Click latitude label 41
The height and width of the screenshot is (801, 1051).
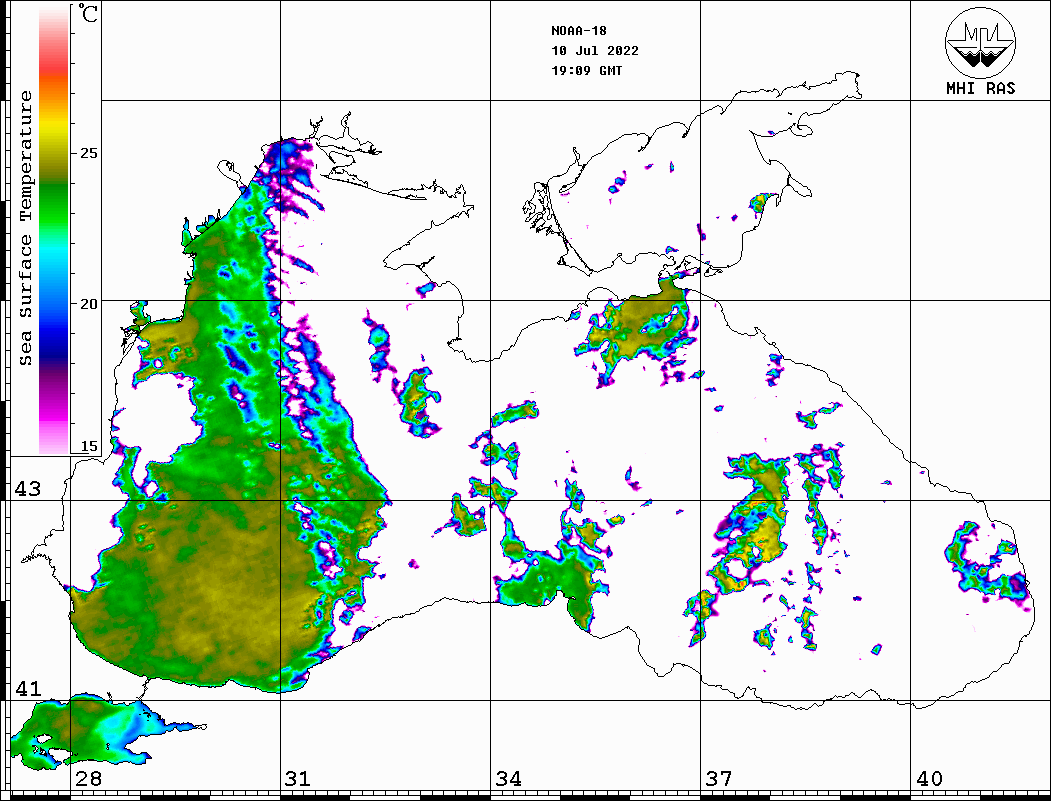tap(27, 689)
